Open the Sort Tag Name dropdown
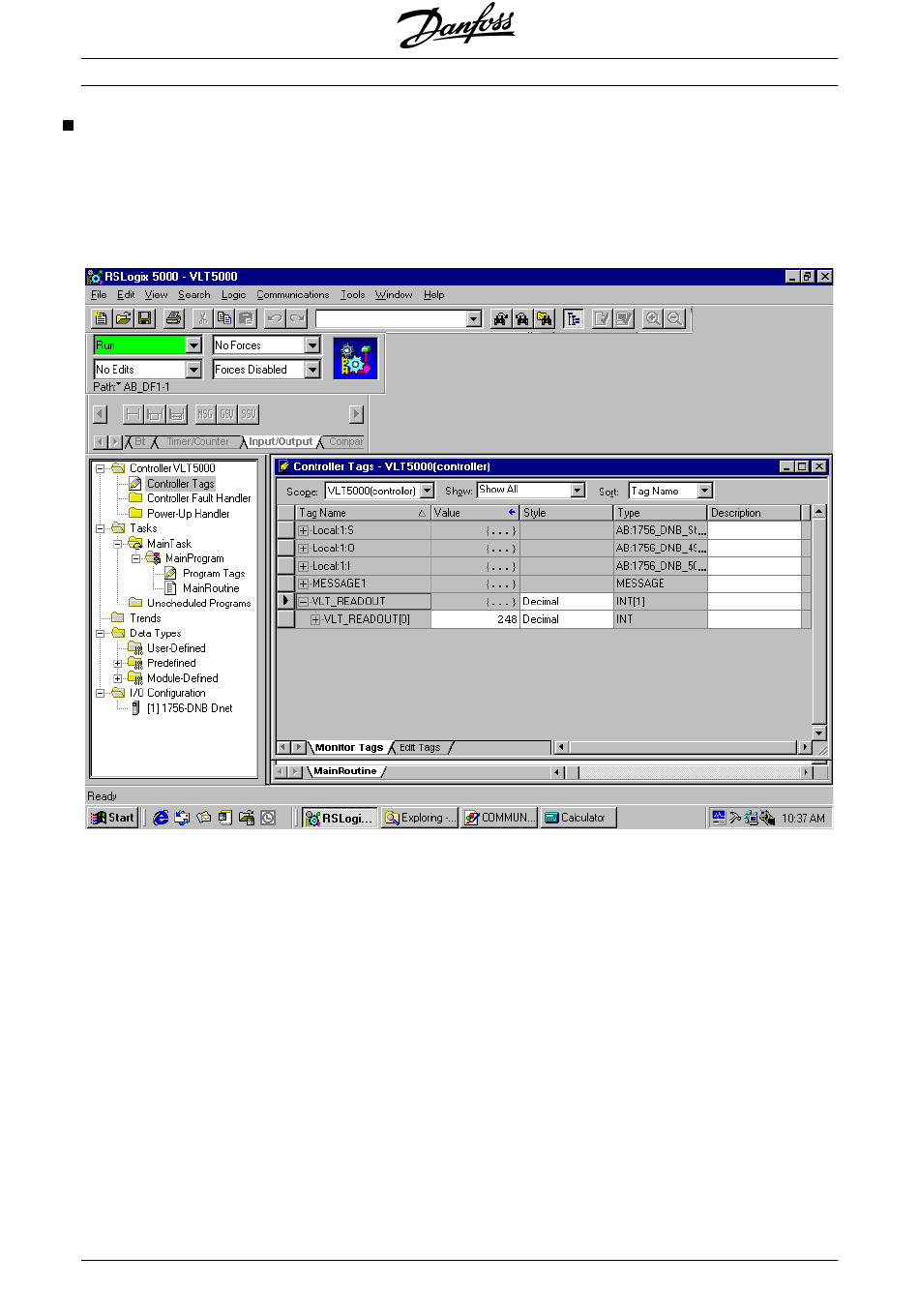This screenshot has width=919, height=1316. point(704,491)
